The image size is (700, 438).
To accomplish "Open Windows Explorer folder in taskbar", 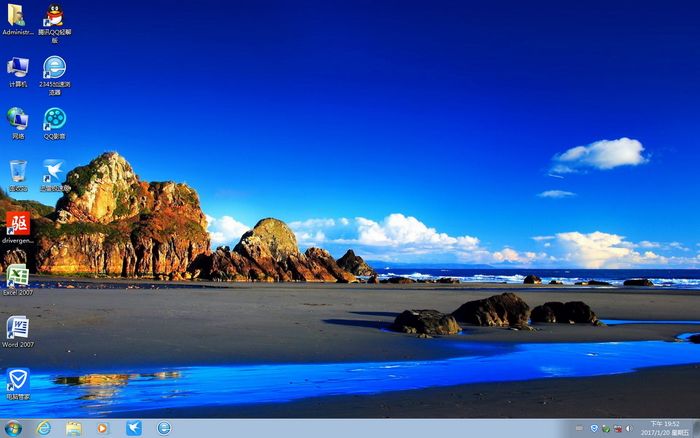I will [74, 428].
